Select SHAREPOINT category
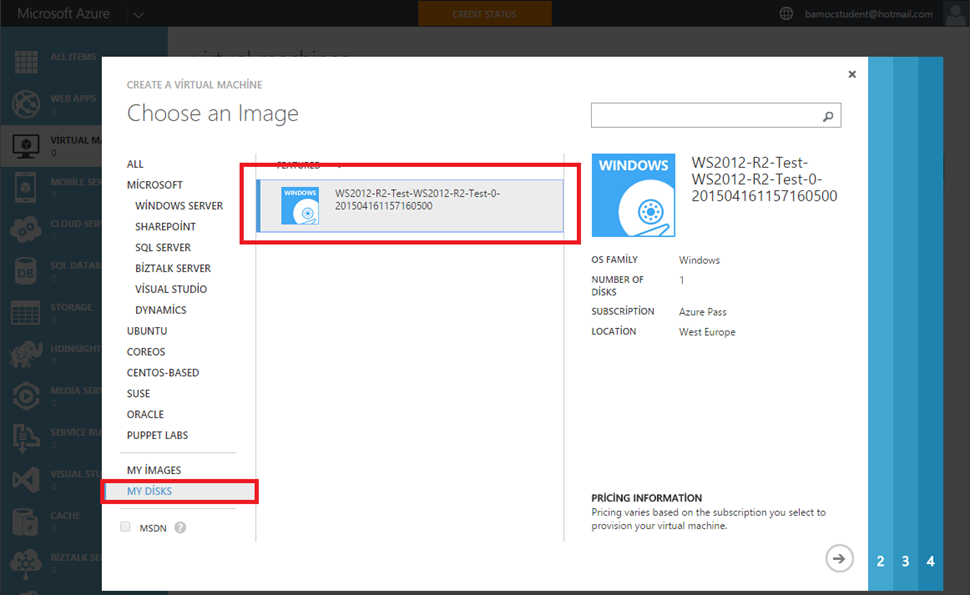970x595 pixels. click(165, 226)
